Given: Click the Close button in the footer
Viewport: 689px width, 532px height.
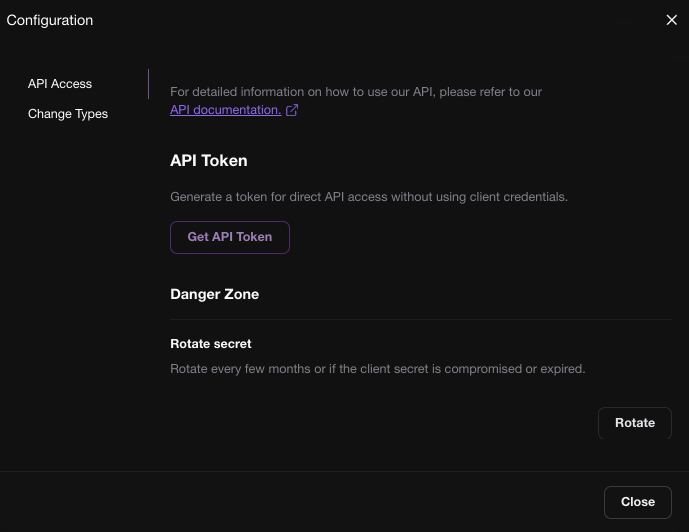Looking at the screenshot, I should point(637,502).
